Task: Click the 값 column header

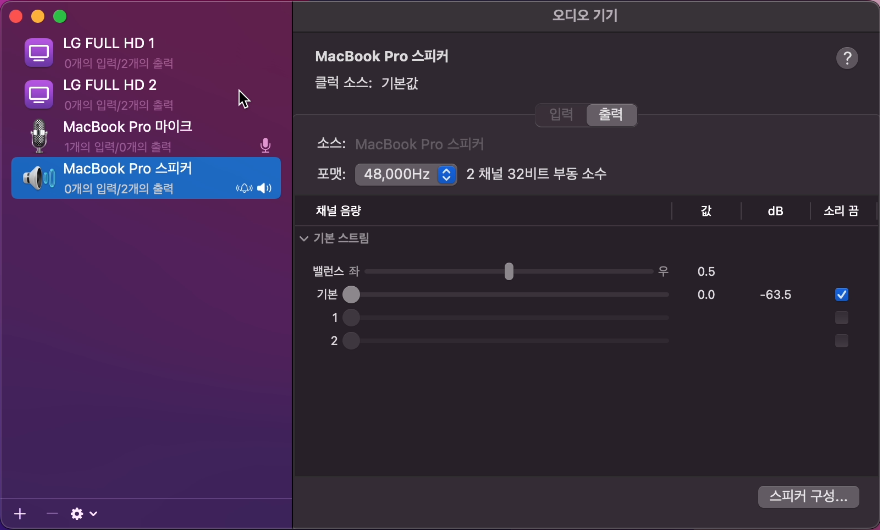Action: pos(706,211)
